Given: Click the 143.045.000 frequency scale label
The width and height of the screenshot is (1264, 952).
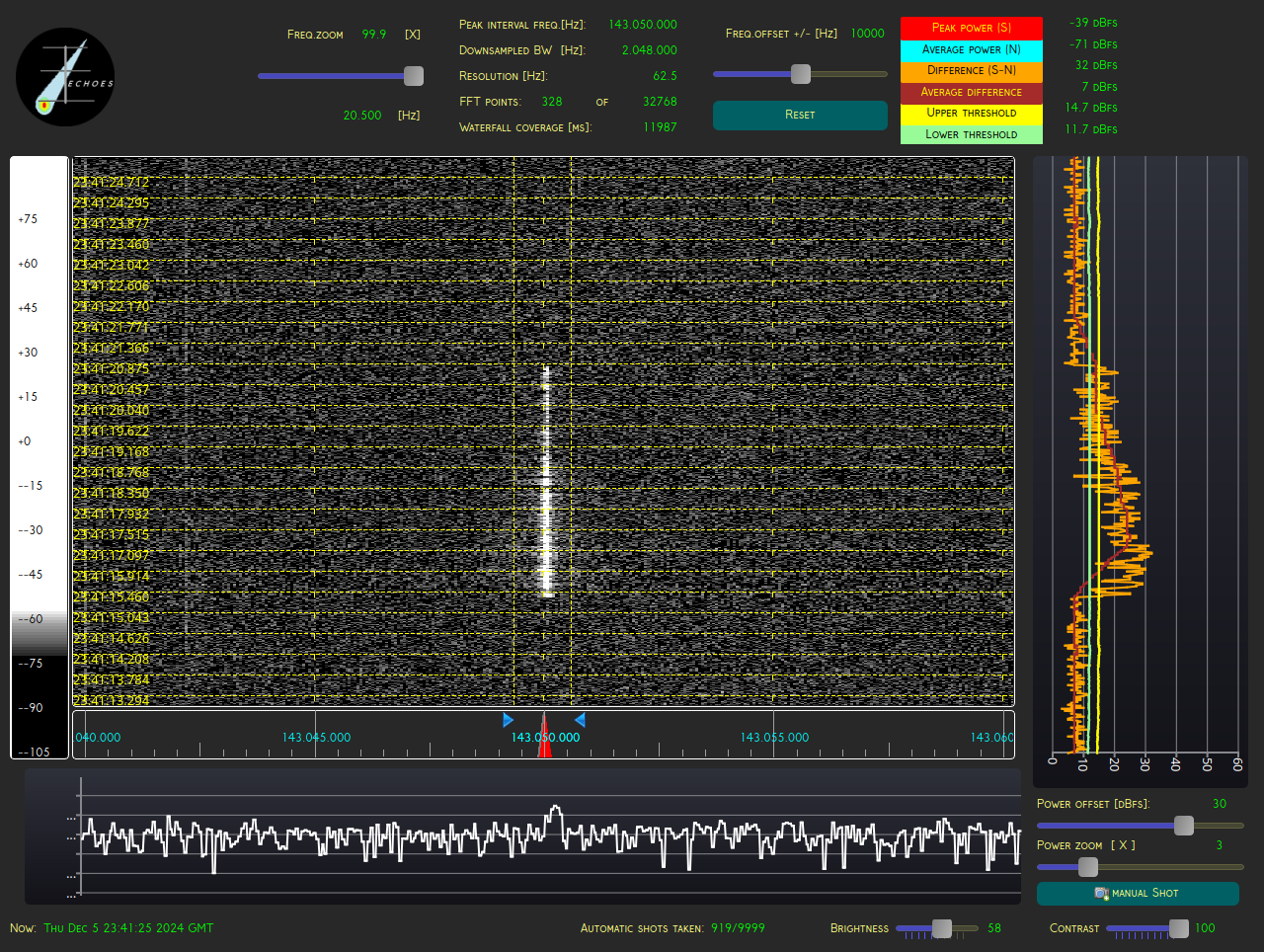Looking at the screenshot, I should click(x=316, y=738).
